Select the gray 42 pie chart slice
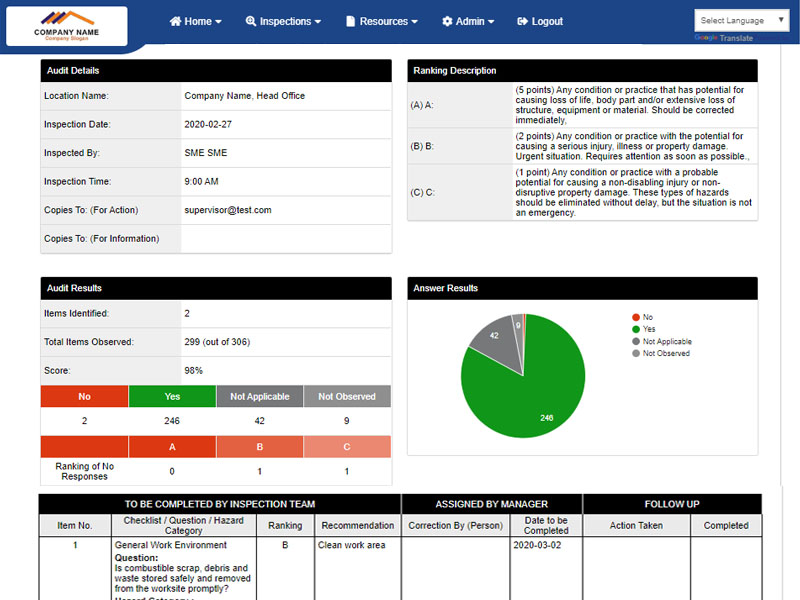Image resolution: width=800 pixels, height=600 pixels. tap(494, 338)
